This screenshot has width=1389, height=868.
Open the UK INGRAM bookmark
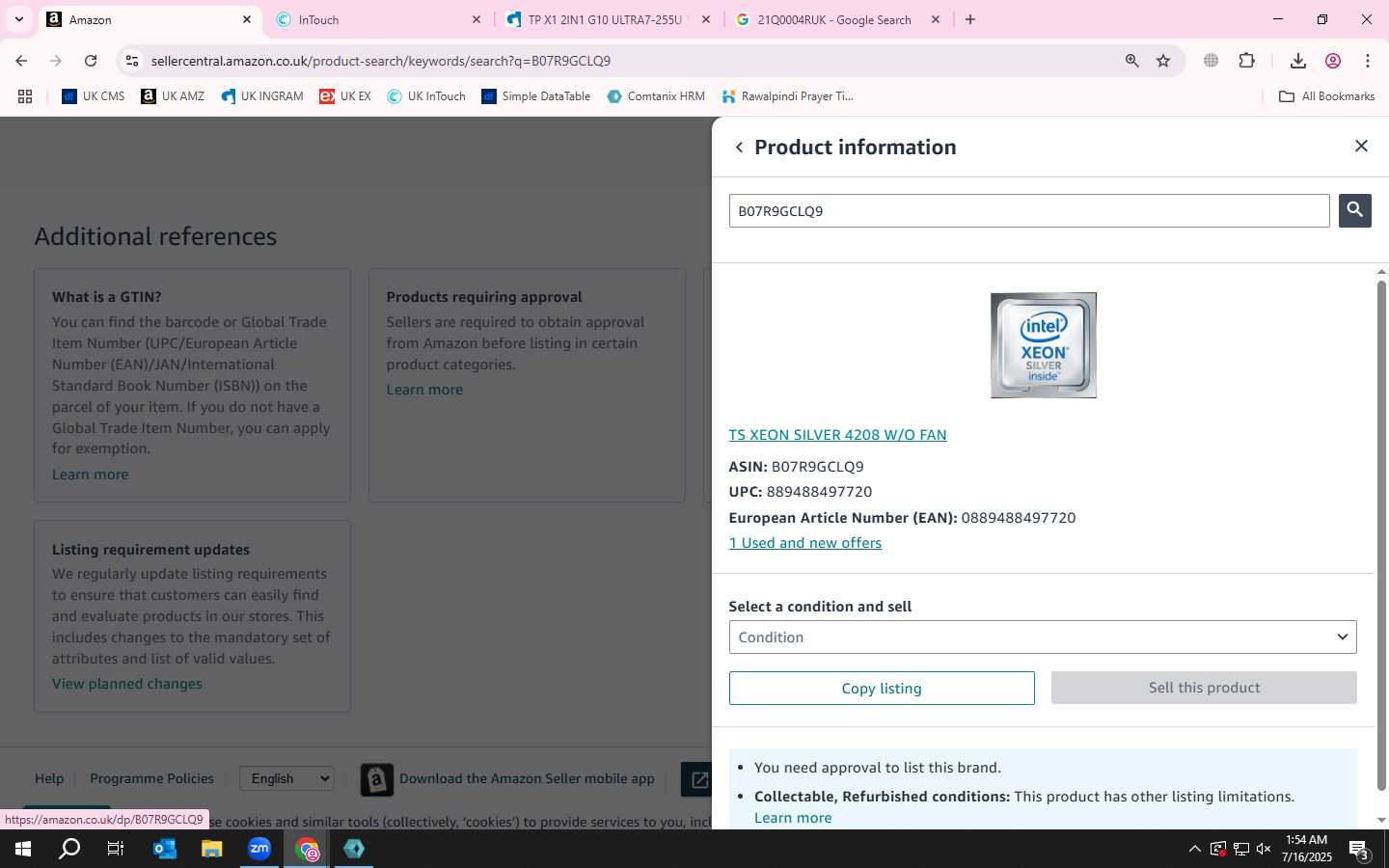click(261, 96)
